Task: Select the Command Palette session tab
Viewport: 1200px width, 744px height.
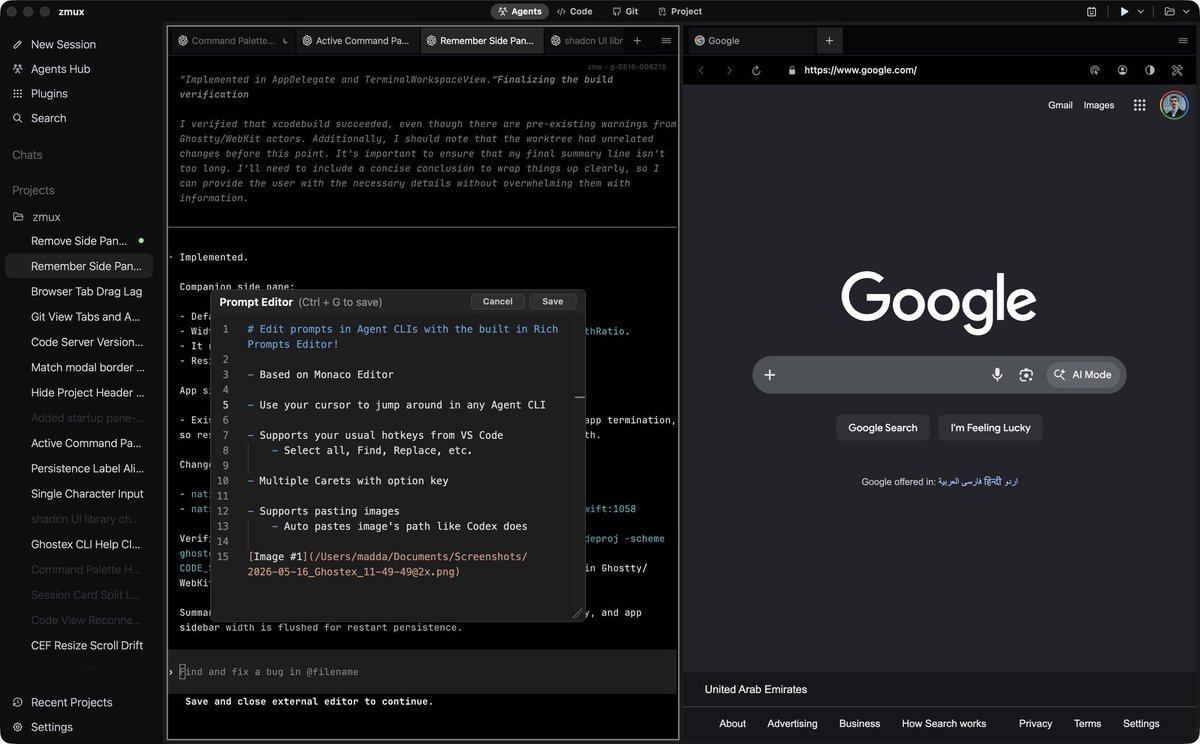Action: (x=234, y=41)
